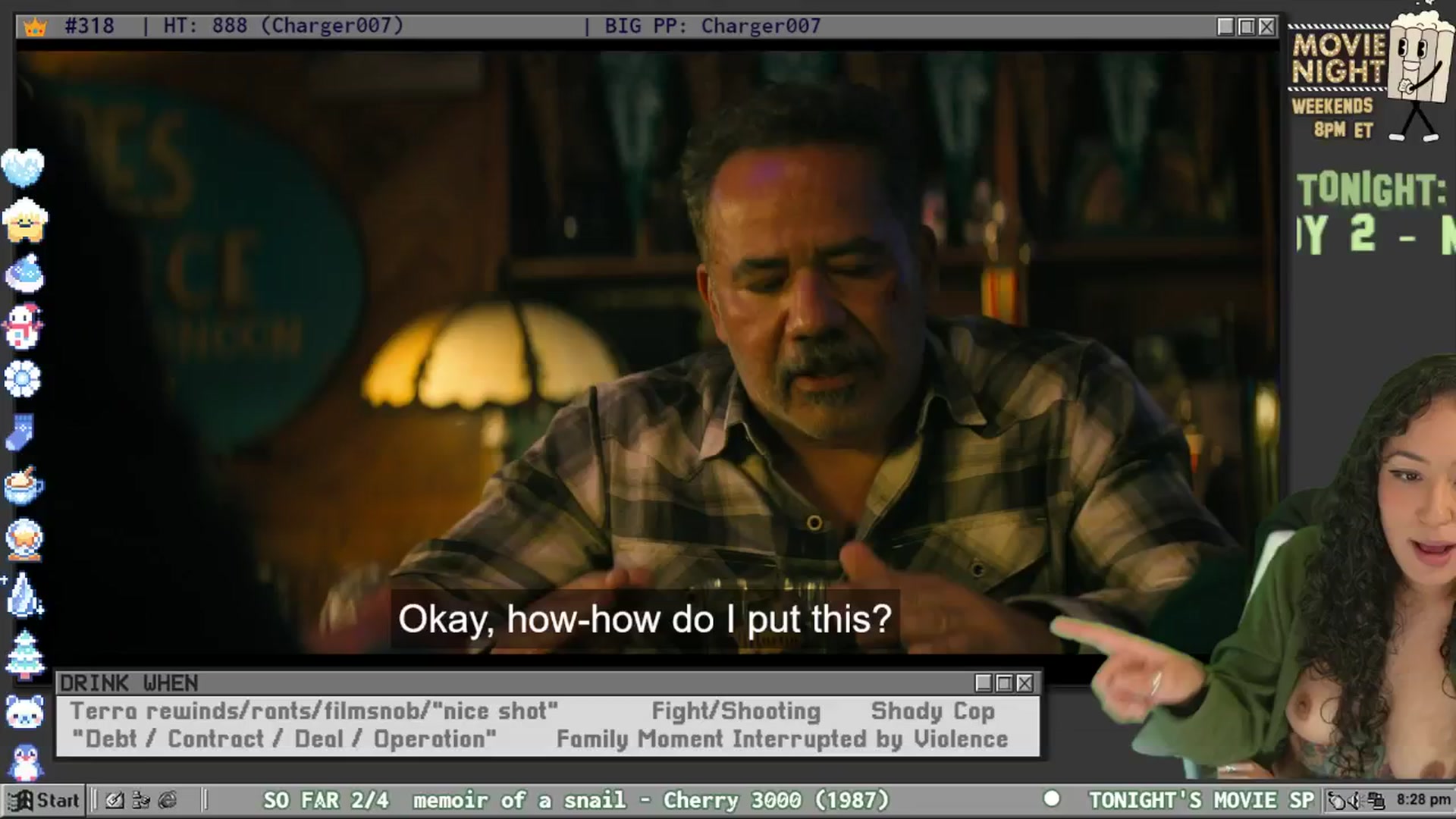Select the blue winter sock icon
The height and width of the screenshot is (819, 1456).
[x=20, y=432]
